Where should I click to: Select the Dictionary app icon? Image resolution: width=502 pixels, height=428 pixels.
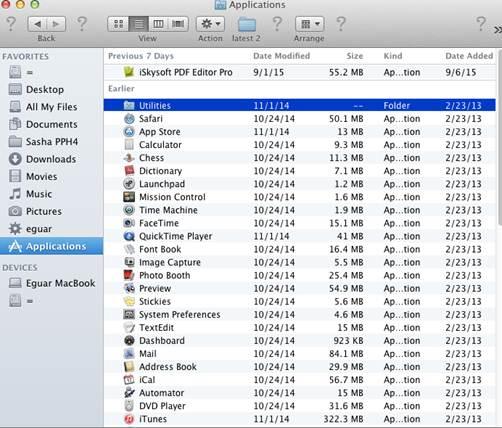pos(129,171)
